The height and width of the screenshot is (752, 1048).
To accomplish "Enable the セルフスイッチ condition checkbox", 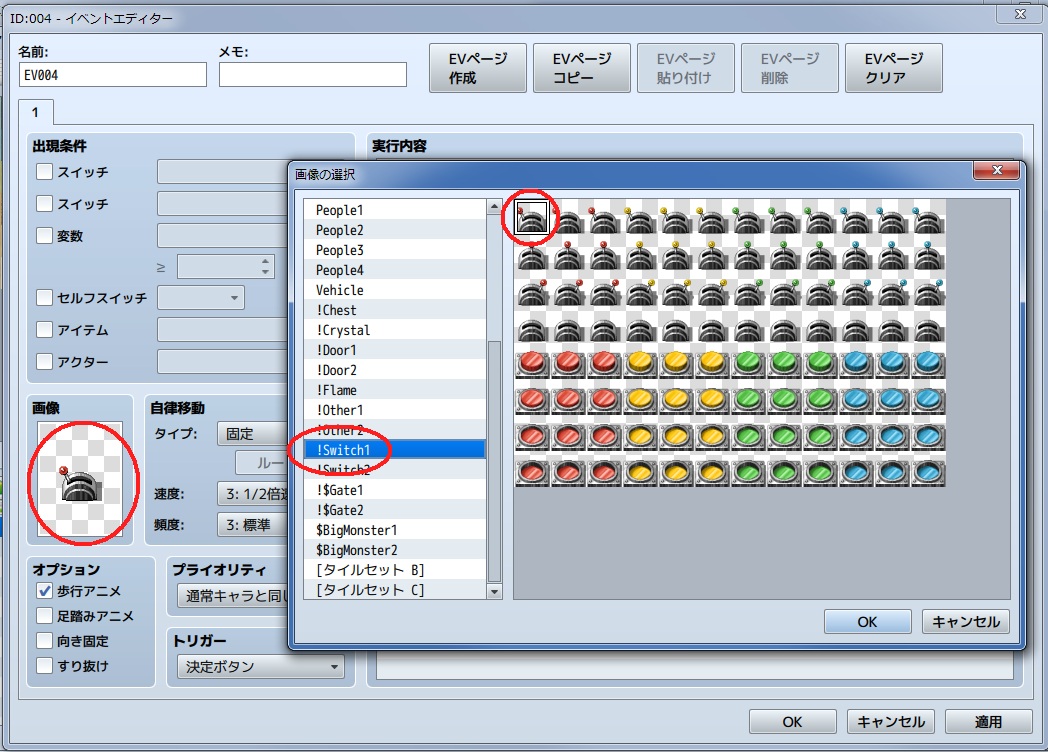I will click(44, 297).
